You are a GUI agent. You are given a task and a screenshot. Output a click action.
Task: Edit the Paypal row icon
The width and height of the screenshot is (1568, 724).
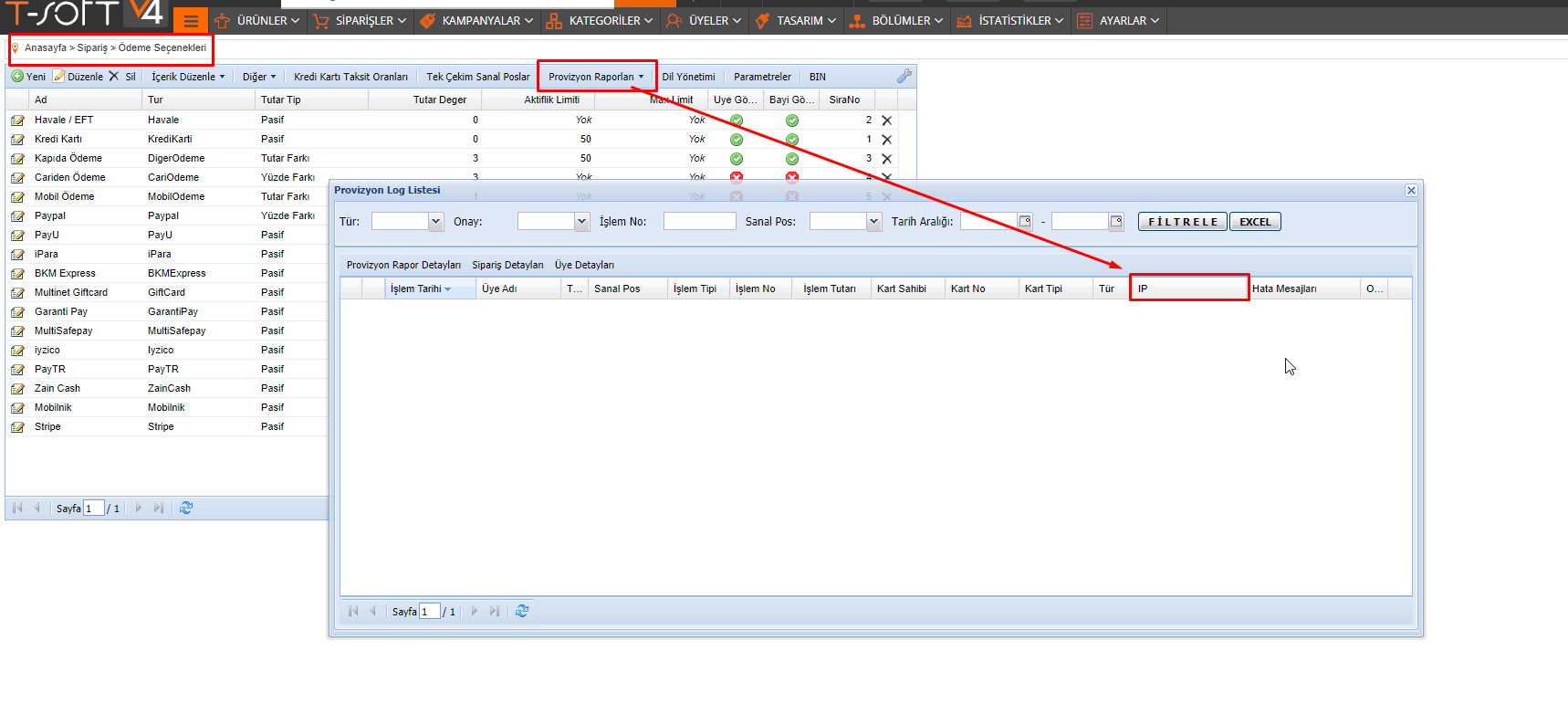(x=17, y=216)
